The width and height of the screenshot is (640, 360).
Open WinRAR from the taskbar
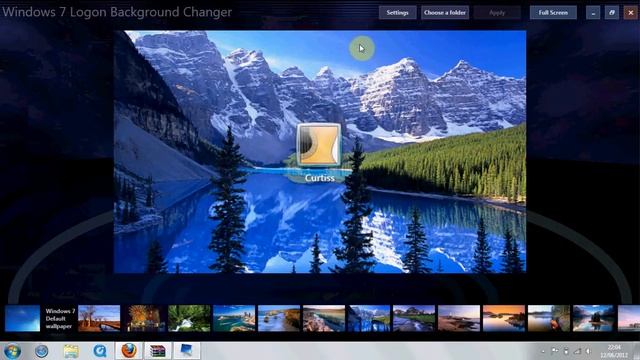click(x=158, y=351)
